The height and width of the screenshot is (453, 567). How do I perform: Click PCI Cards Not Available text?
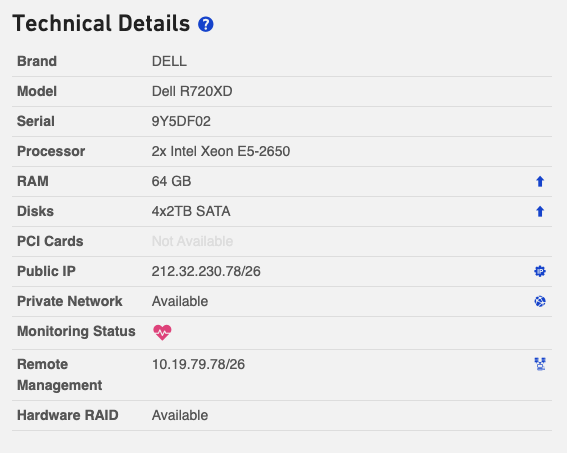tap(192, 241)
